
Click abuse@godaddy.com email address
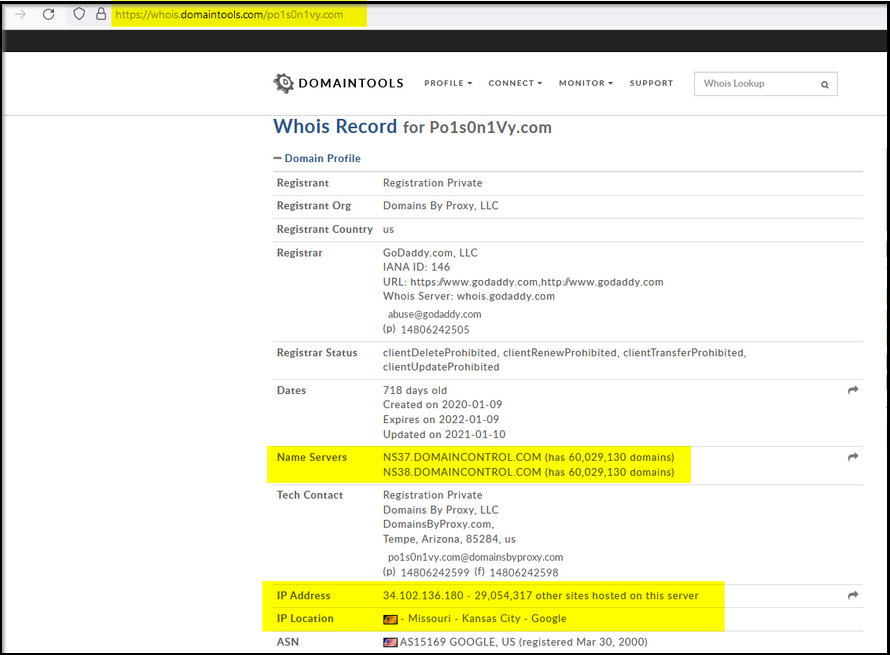pos(434,314)
